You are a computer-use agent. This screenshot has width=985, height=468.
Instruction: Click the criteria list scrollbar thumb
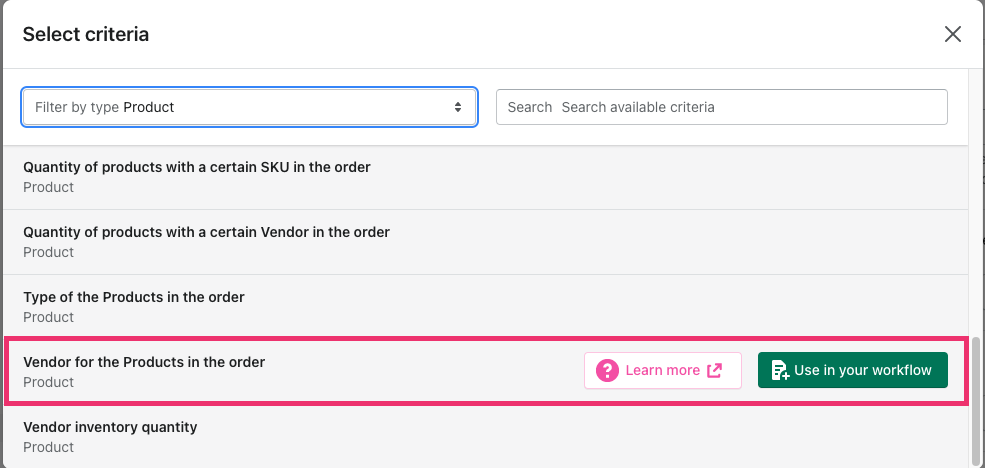(x=976, y=398)
